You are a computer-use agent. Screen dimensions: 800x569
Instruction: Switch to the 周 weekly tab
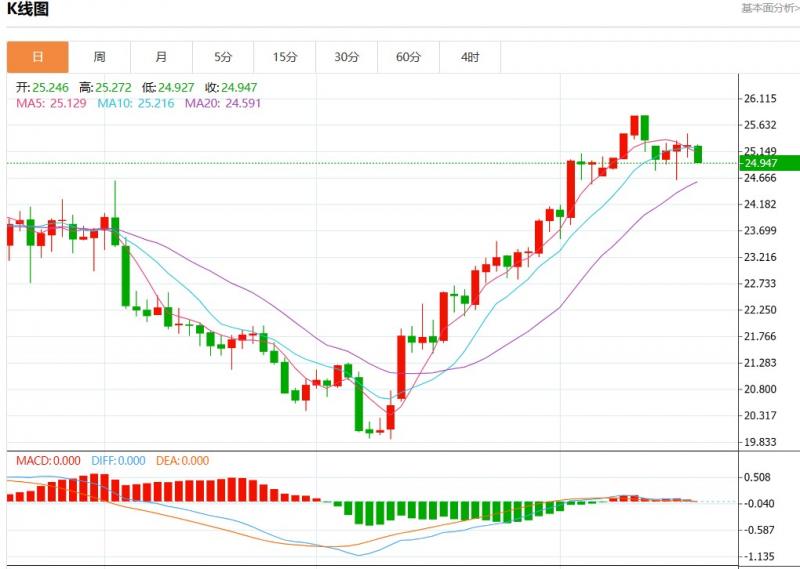(x=99, y=57)
